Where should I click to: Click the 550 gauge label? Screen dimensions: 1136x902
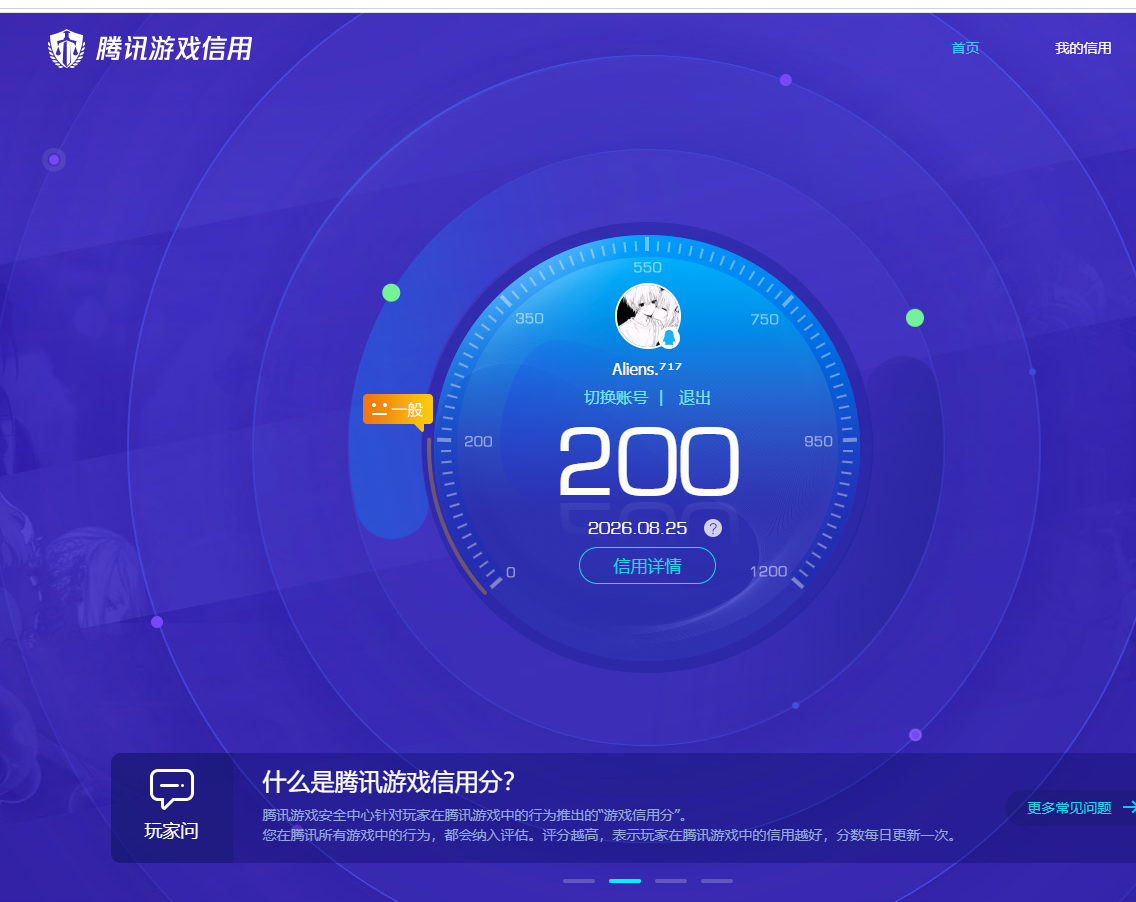point(647,267)
